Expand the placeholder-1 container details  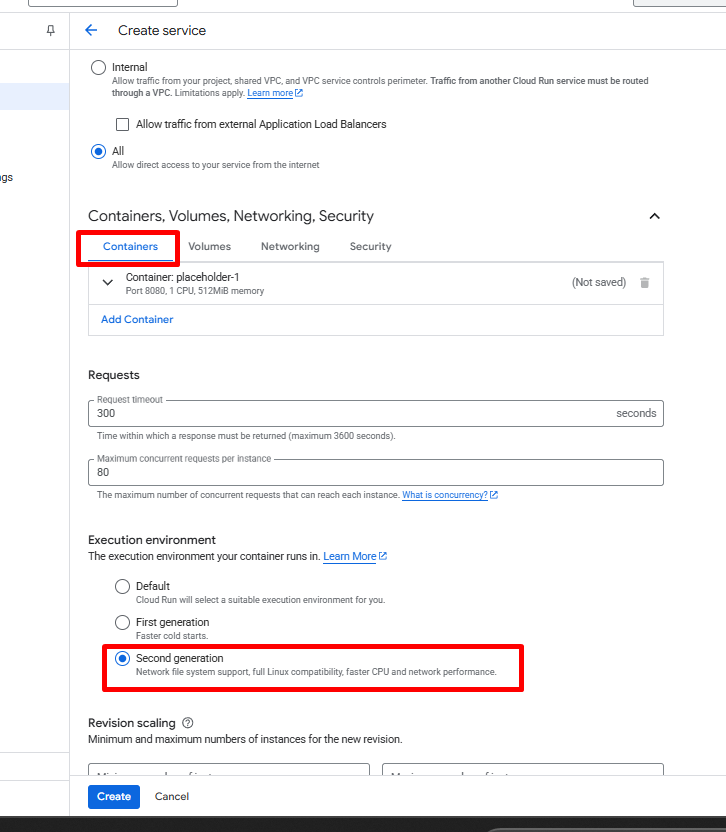(x=108, y=283)
